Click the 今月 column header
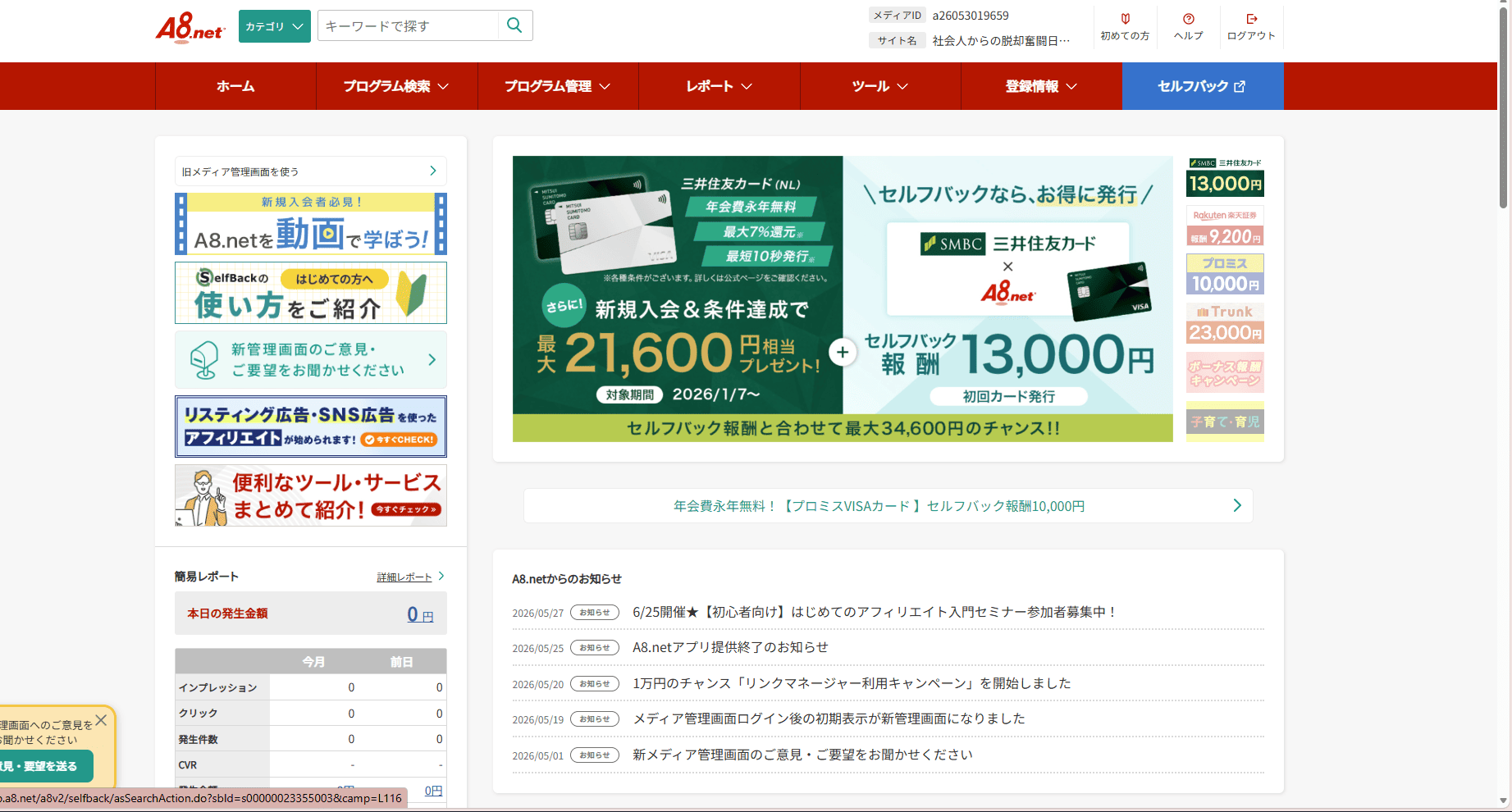The height and width of the screenshot is (812, 1512). pyautogui.click(x=313, y=662)
